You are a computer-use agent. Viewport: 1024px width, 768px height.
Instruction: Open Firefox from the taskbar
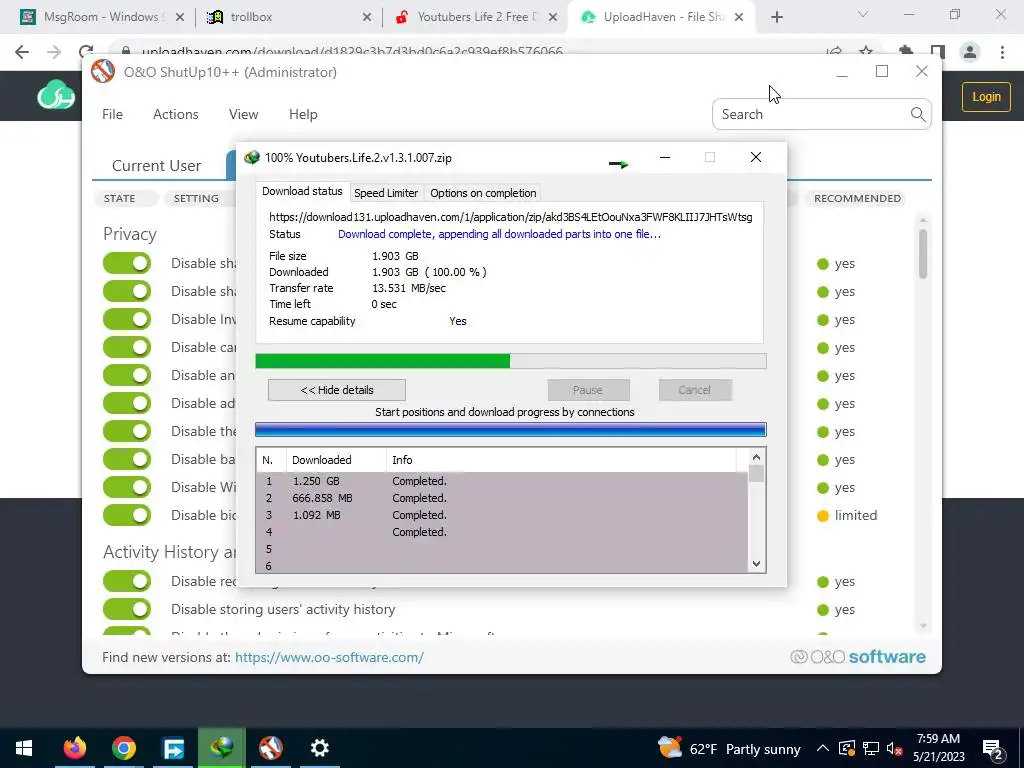[74, 748]
